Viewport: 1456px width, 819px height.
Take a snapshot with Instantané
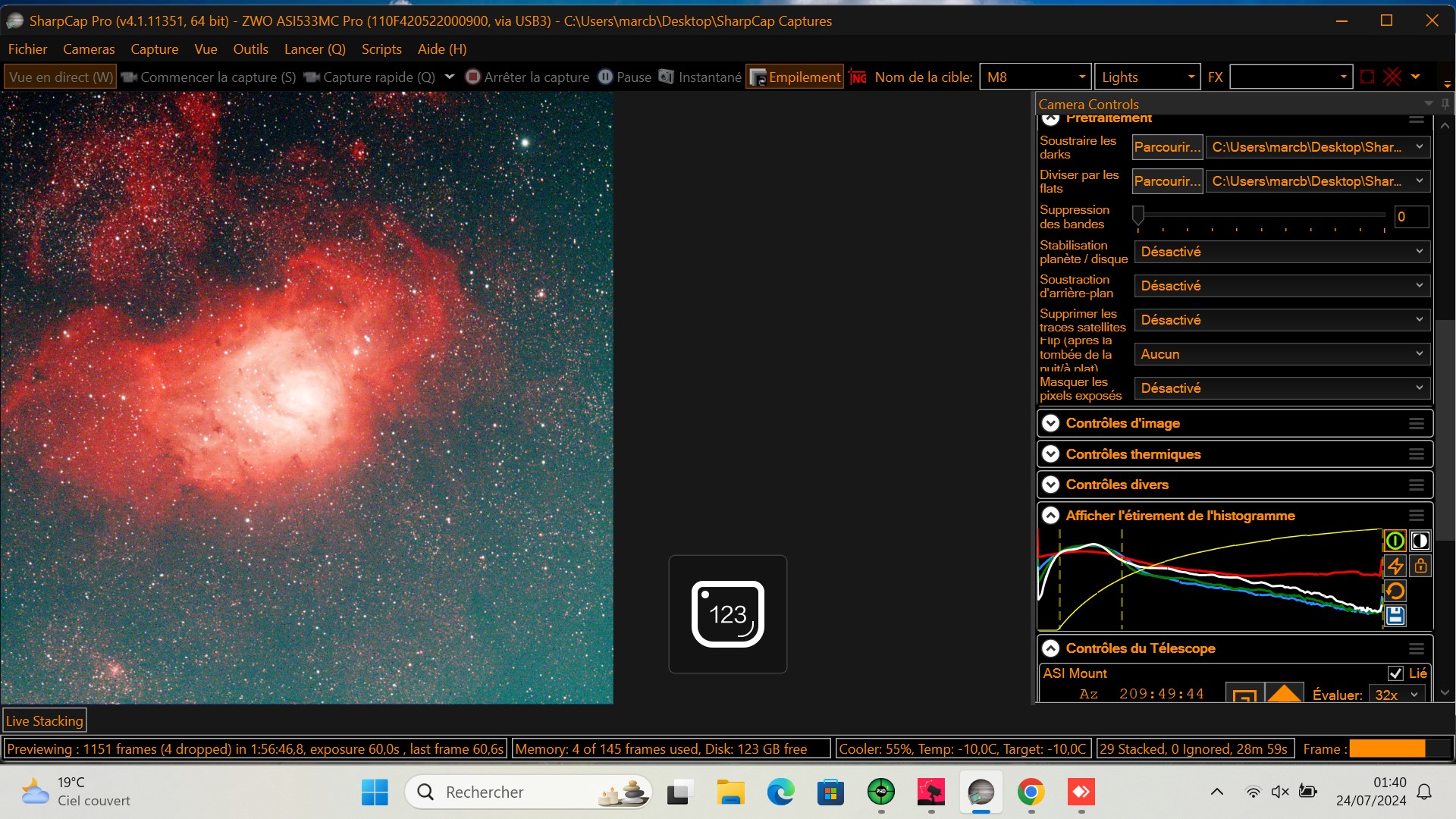click(700, 77)
